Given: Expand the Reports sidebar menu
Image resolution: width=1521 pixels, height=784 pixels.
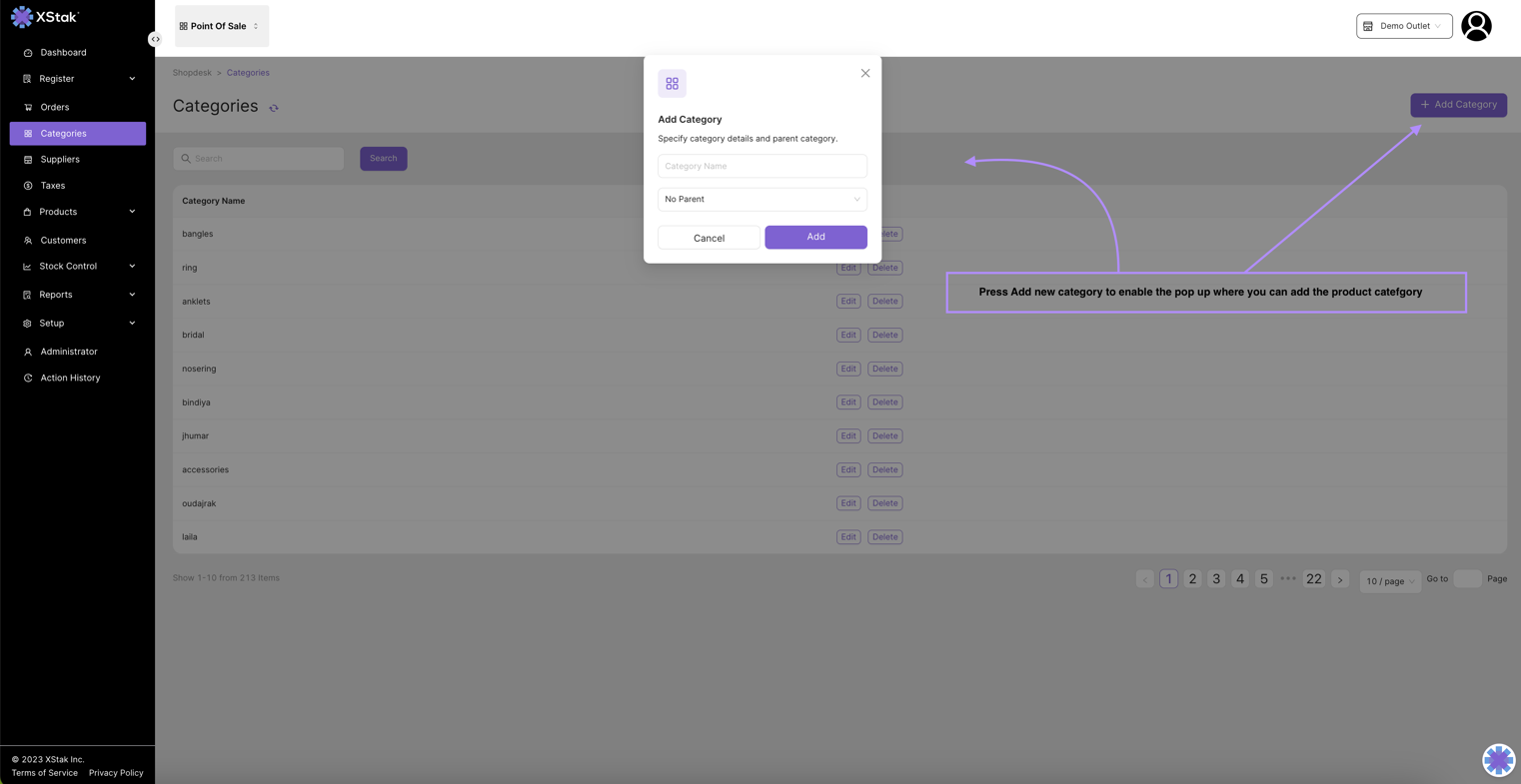Looking at the screenshot, I should [x=78, y=295].
